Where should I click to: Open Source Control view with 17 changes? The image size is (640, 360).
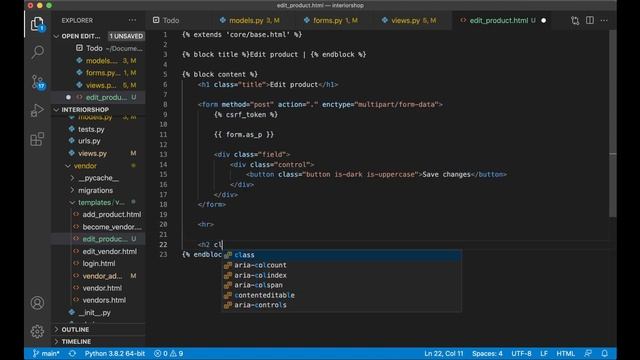pyautogui.click(x=37, y=82)
